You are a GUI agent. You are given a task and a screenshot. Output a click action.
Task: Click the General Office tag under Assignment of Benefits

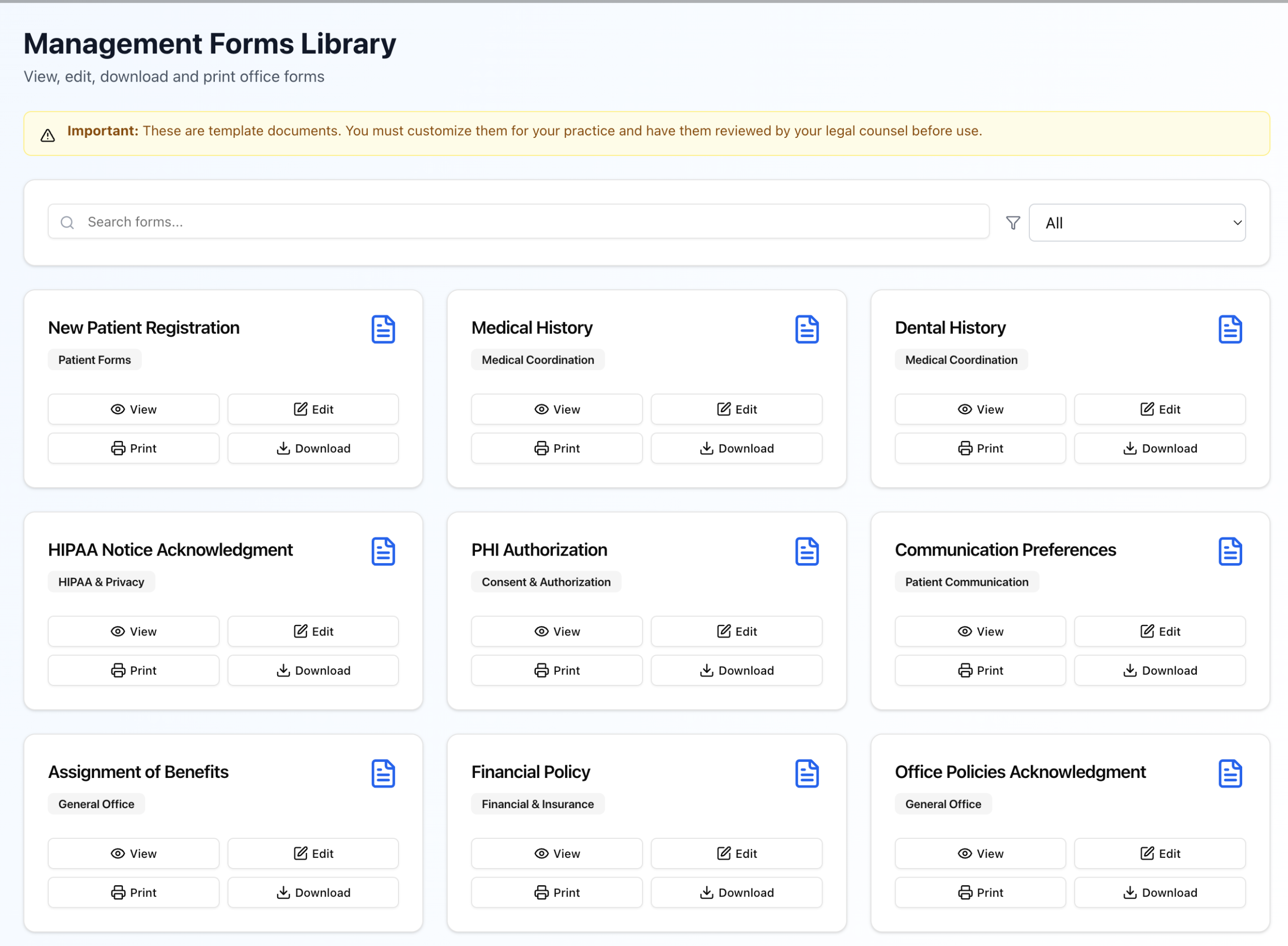[x=96, y=804]
